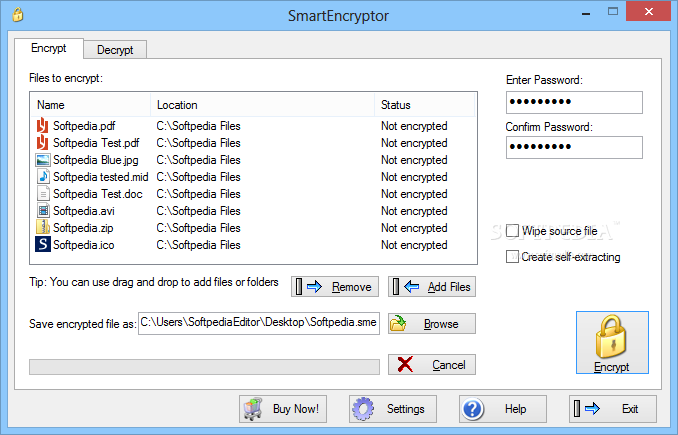The width and height of the screenshot is (678, 435).
Task: Click the music note icon beside Softpedia tested.mid
Action: point(43,177)
